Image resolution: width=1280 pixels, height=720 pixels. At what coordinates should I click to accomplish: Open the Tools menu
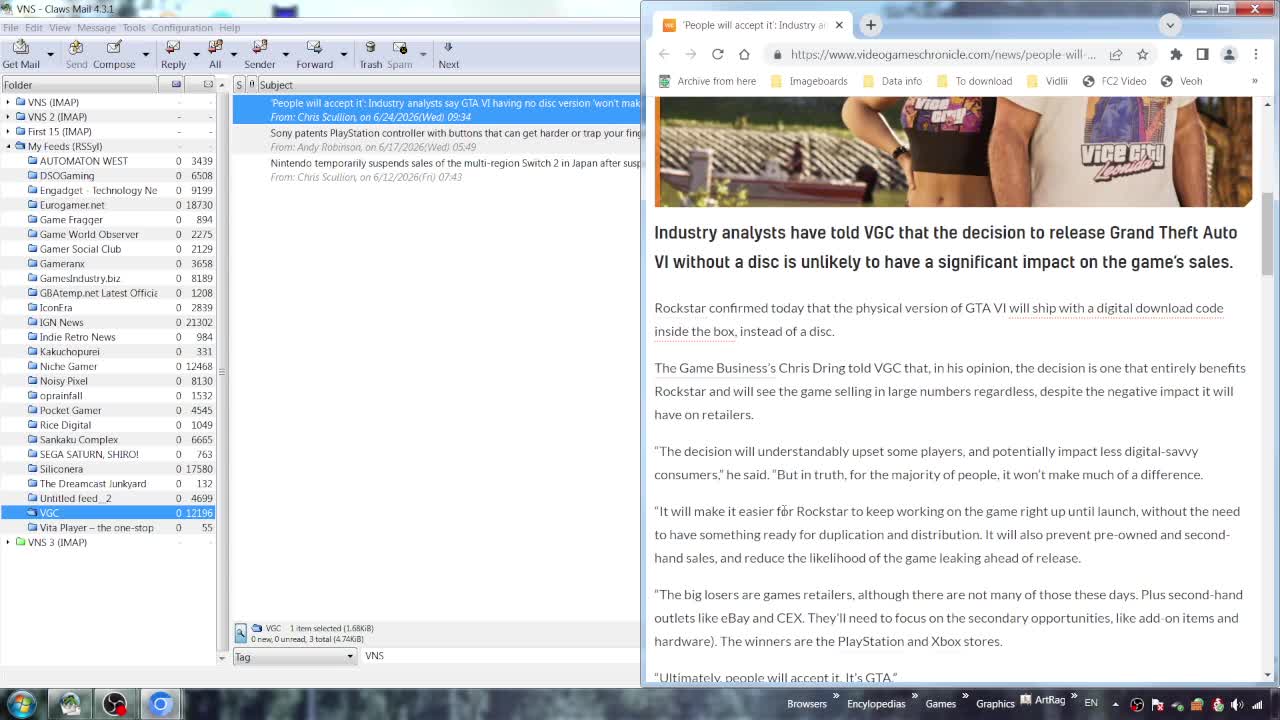coord(134,28)
